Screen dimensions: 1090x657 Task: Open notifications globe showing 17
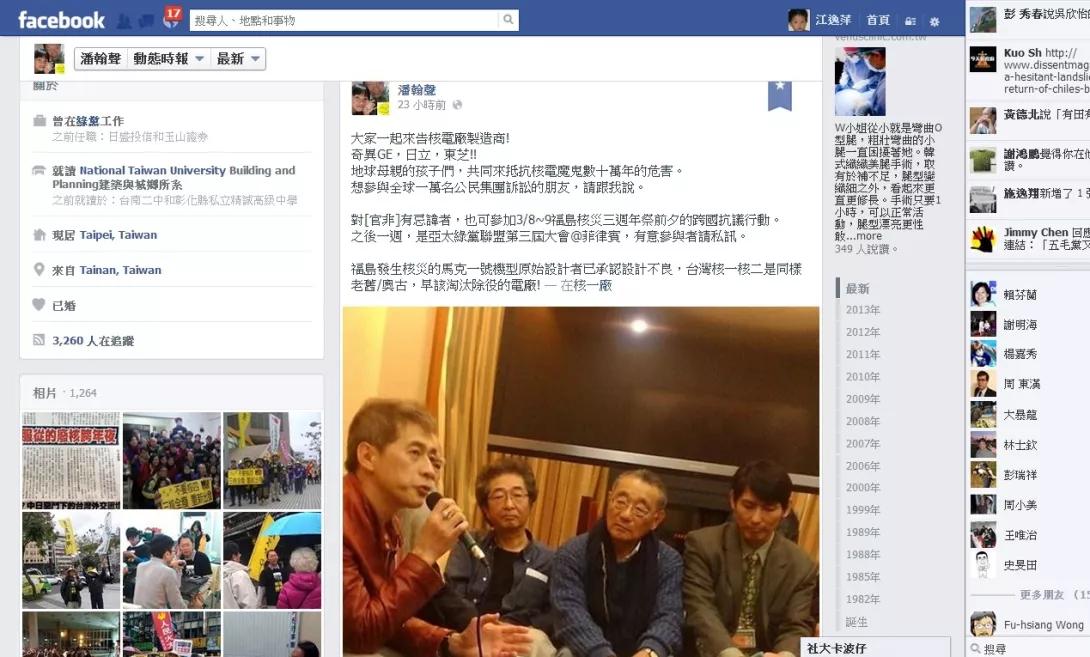(x=171, y=18)
